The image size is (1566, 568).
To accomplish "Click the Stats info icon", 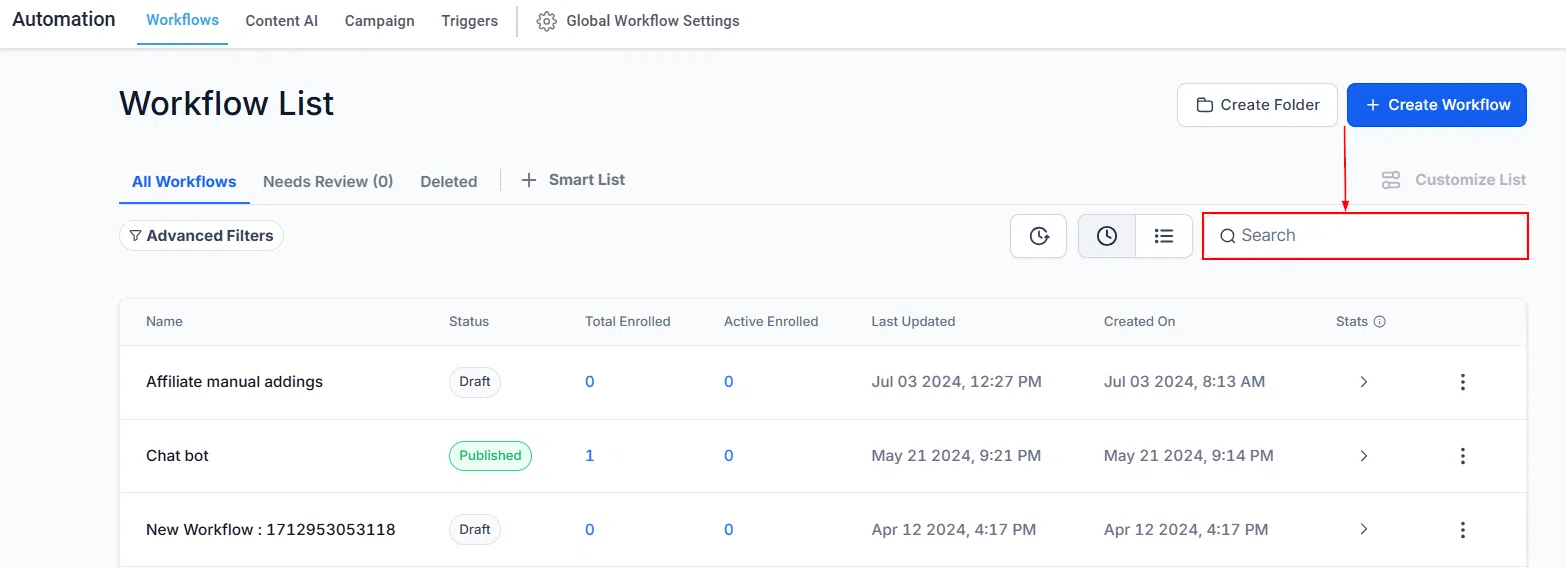I will 1379,322.
